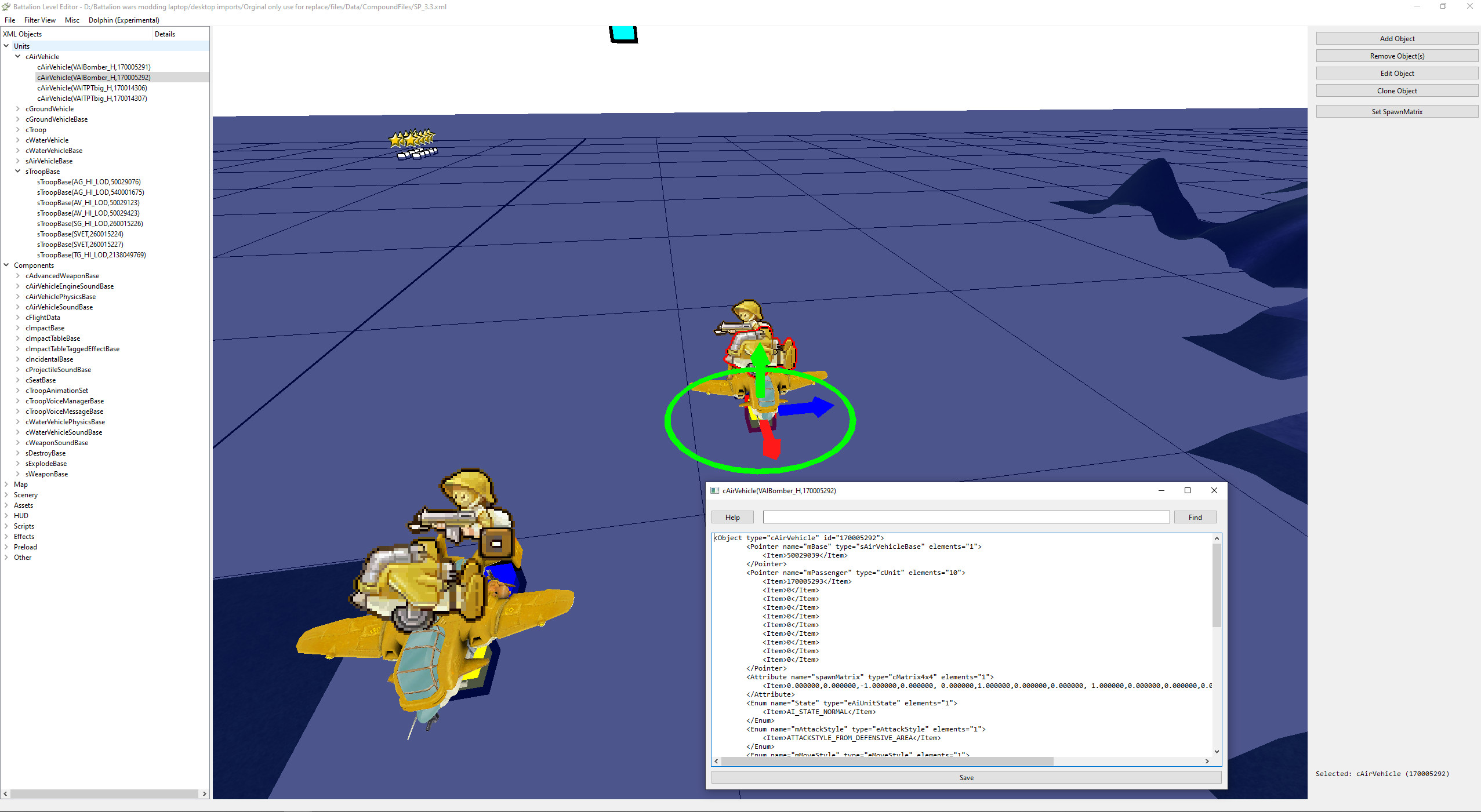Select sTroopBase(SVET,260015224) in the tree

(79, 234)
